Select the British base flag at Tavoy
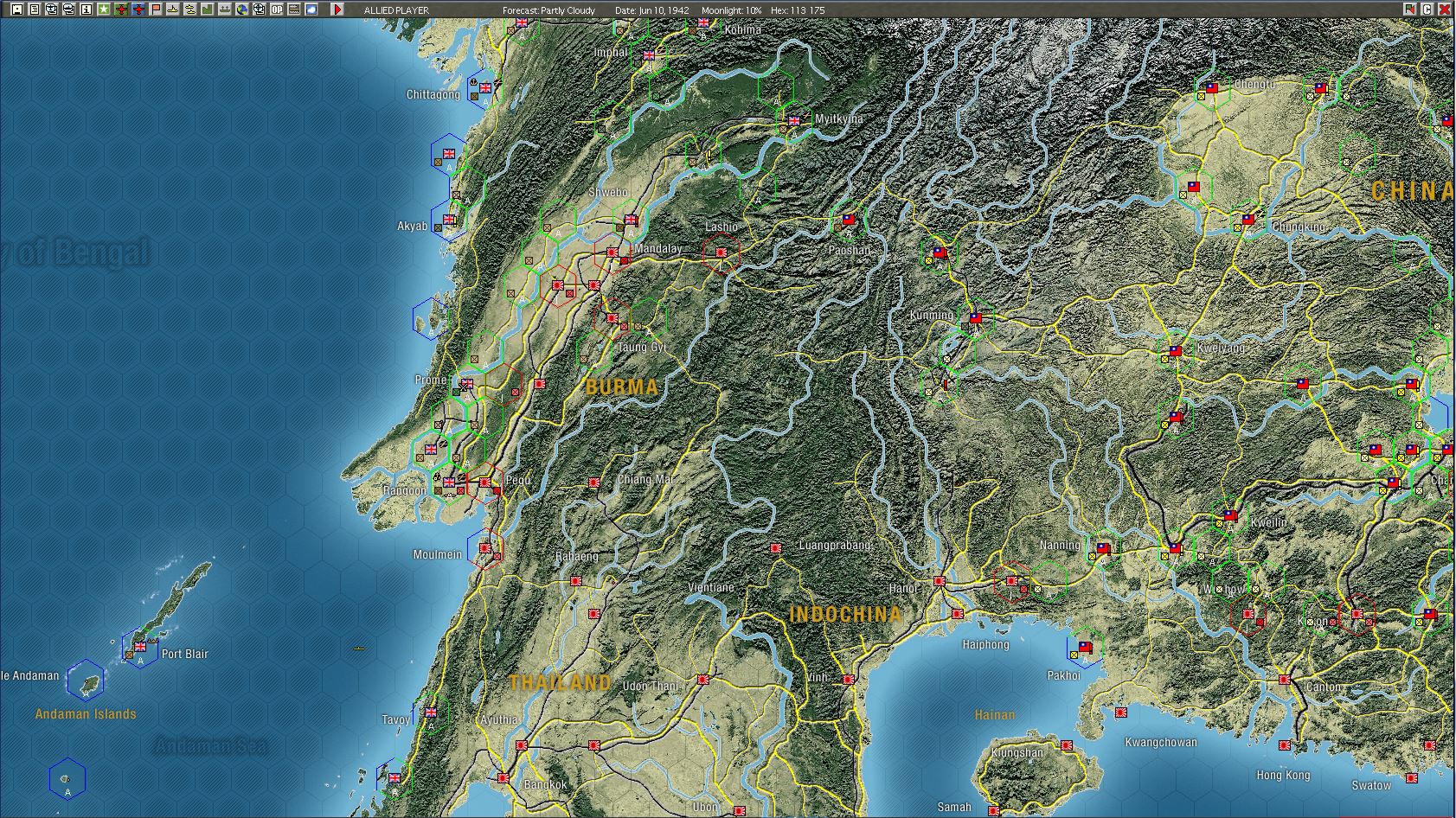 click(431, 712)
